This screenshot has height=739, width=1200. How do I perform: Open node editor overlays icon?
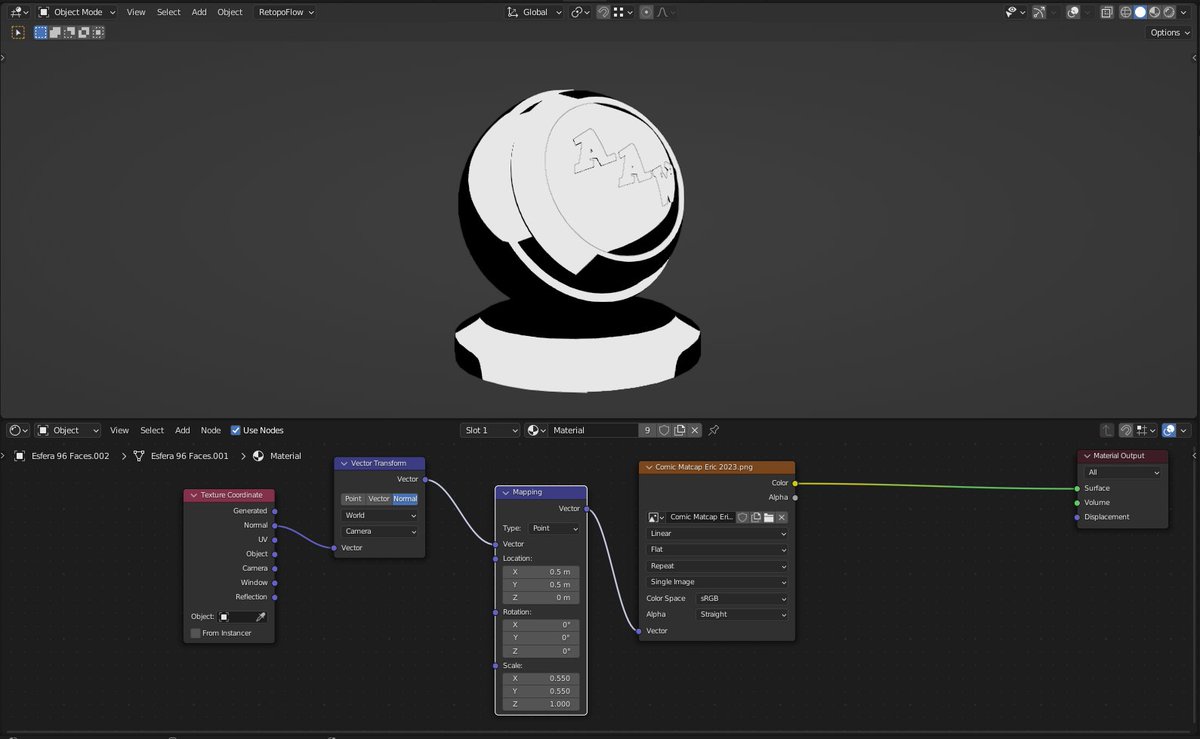[x=1169, y=430]
